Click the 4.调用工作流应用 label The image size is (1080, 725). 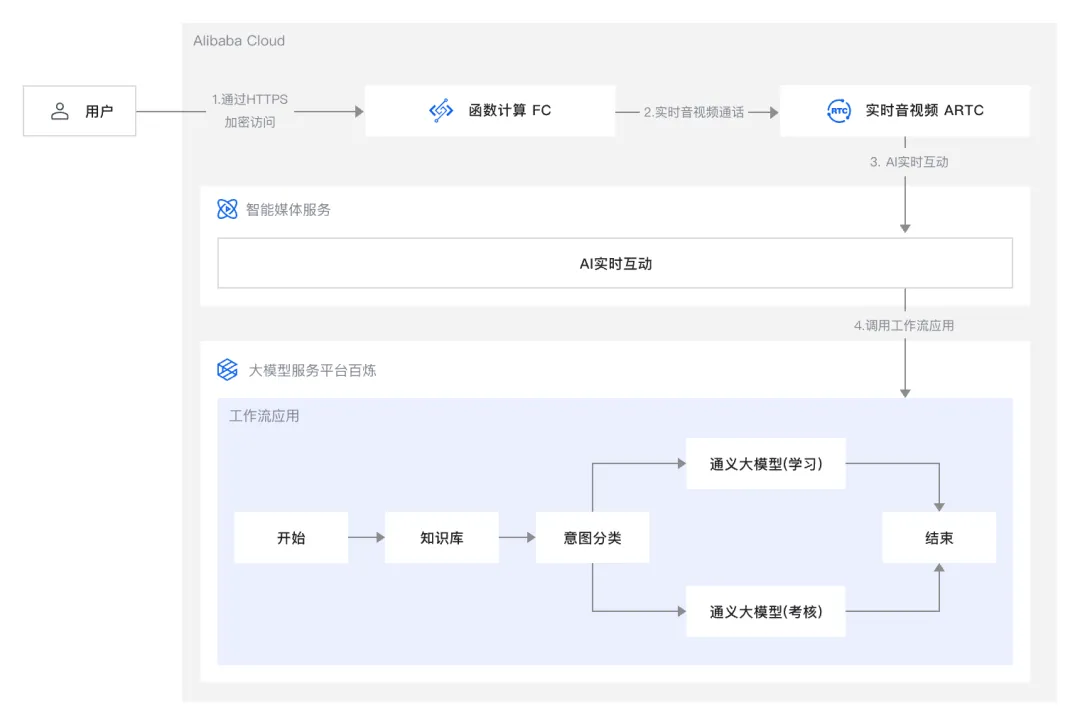coord(904,325)
